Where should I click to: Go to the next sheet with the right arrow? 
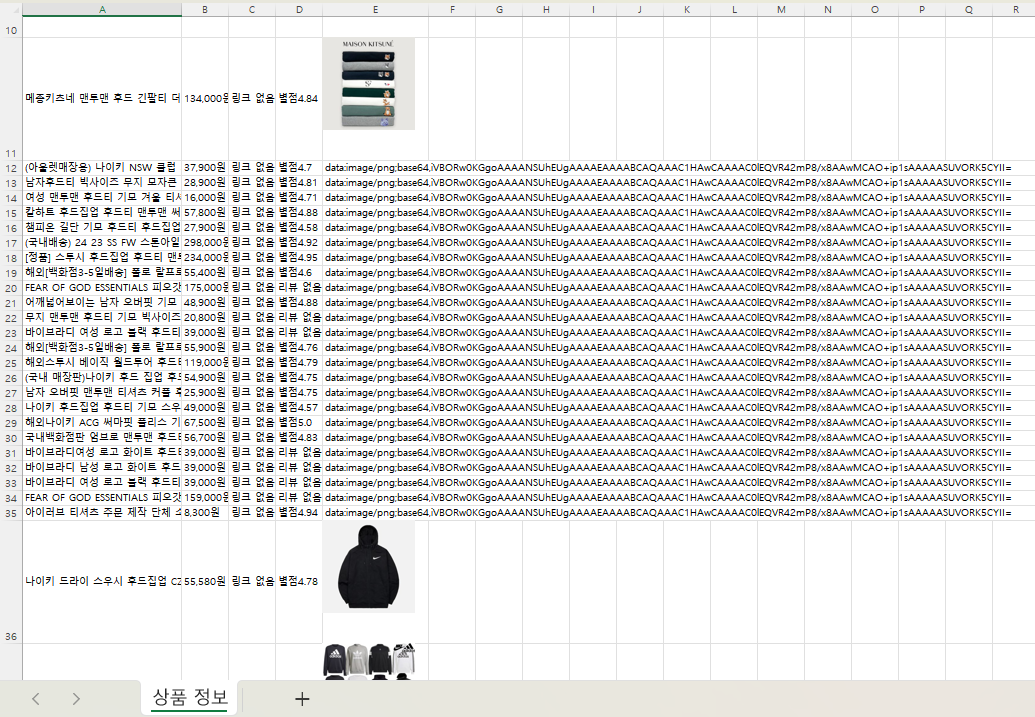click(76, 699)
